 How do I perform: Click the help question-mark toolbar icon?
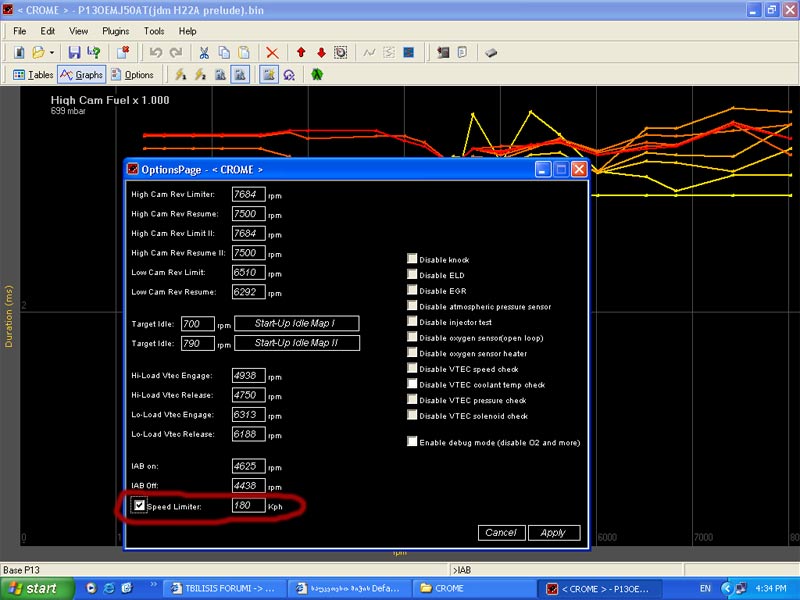(93, 52)
